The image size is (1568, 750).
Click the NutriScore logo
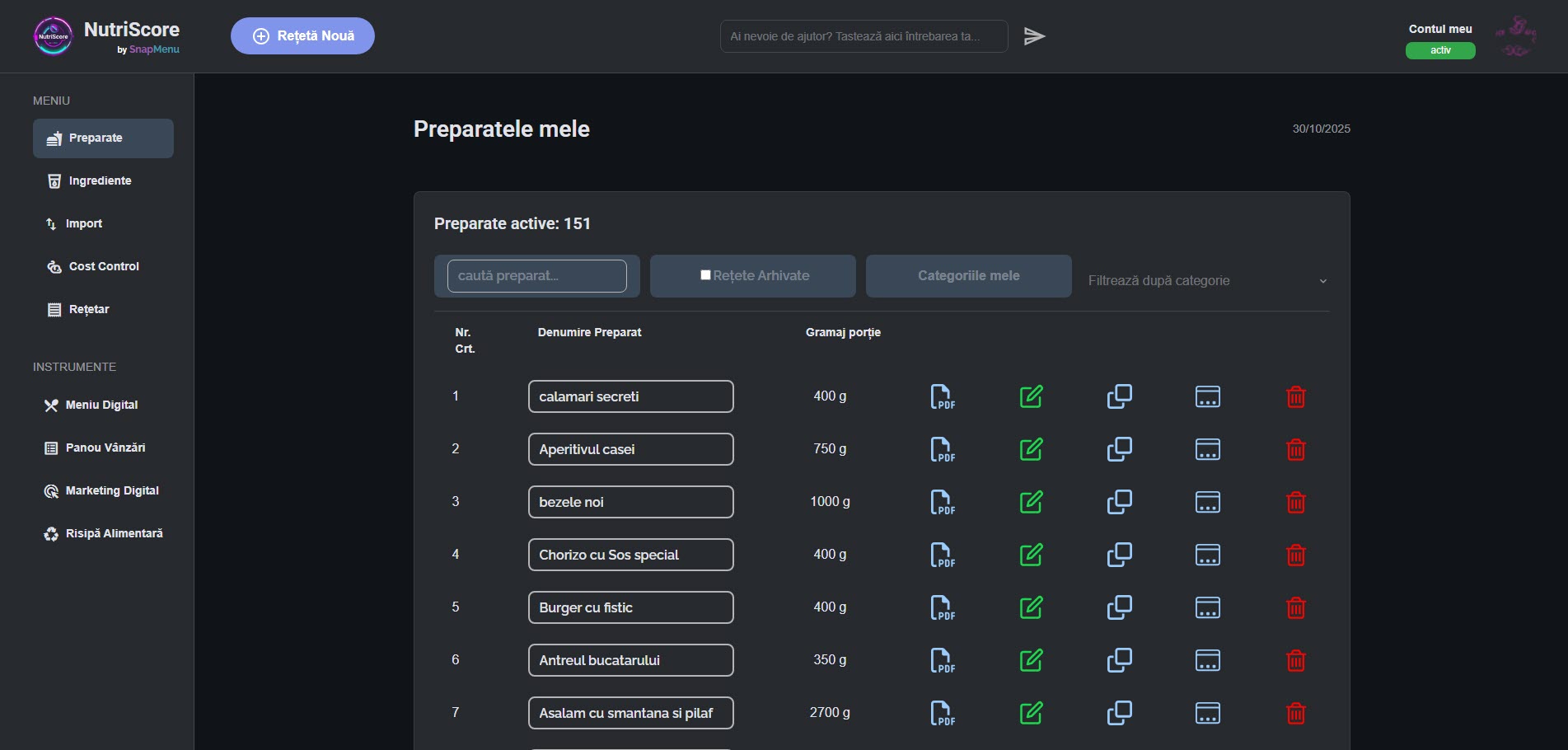(53, 35)
